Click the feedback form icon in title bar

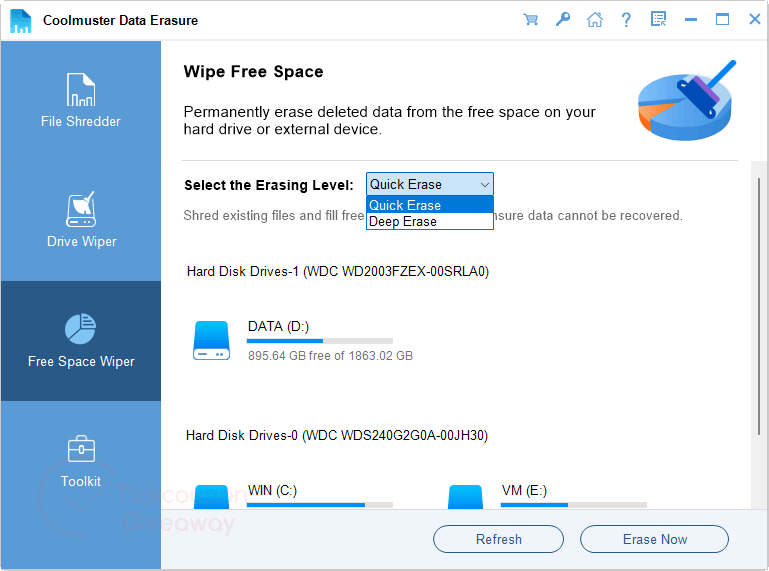tap(658, 19)
